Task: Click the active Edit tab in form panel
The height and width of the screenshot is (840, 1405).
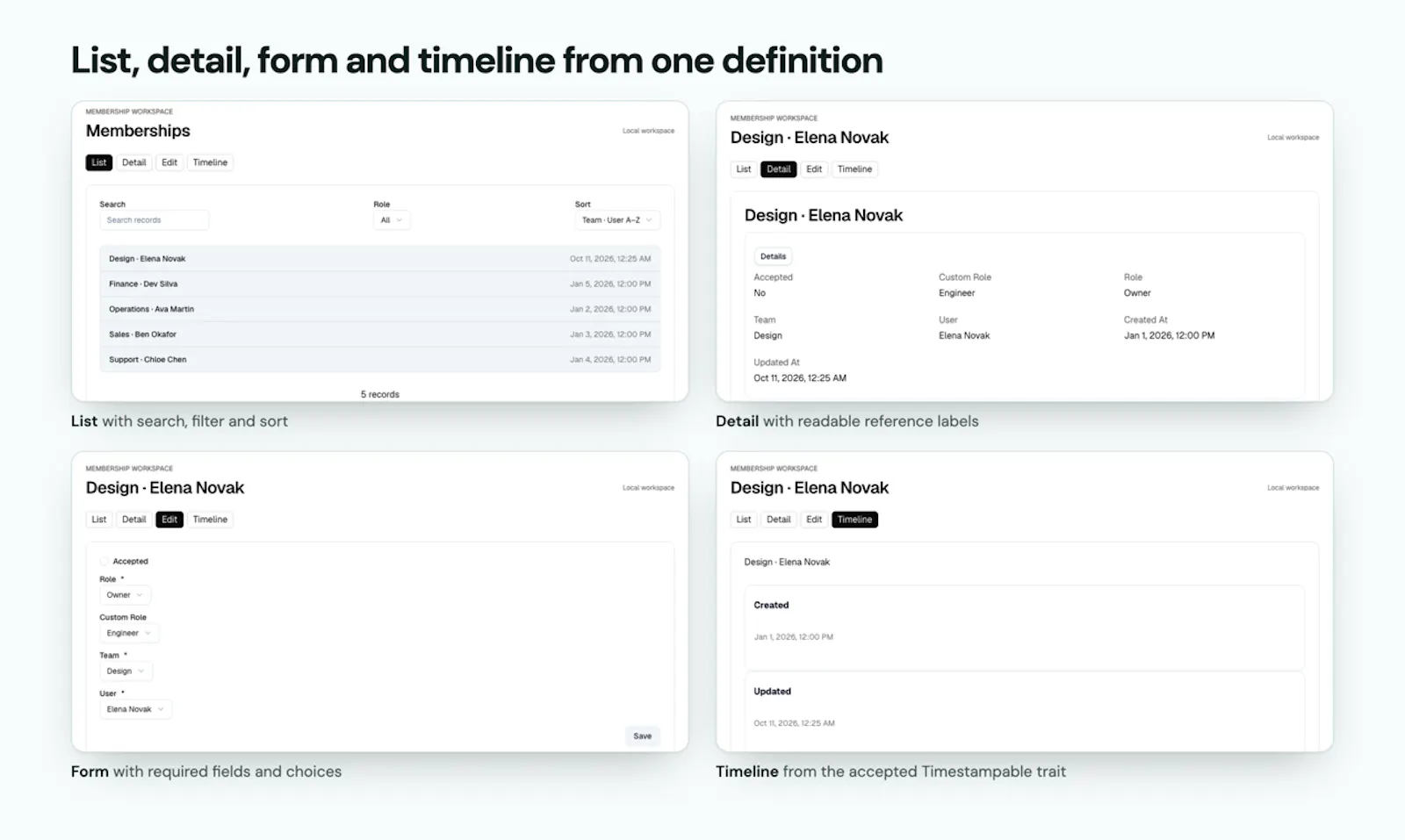Action: coord(169,520)
